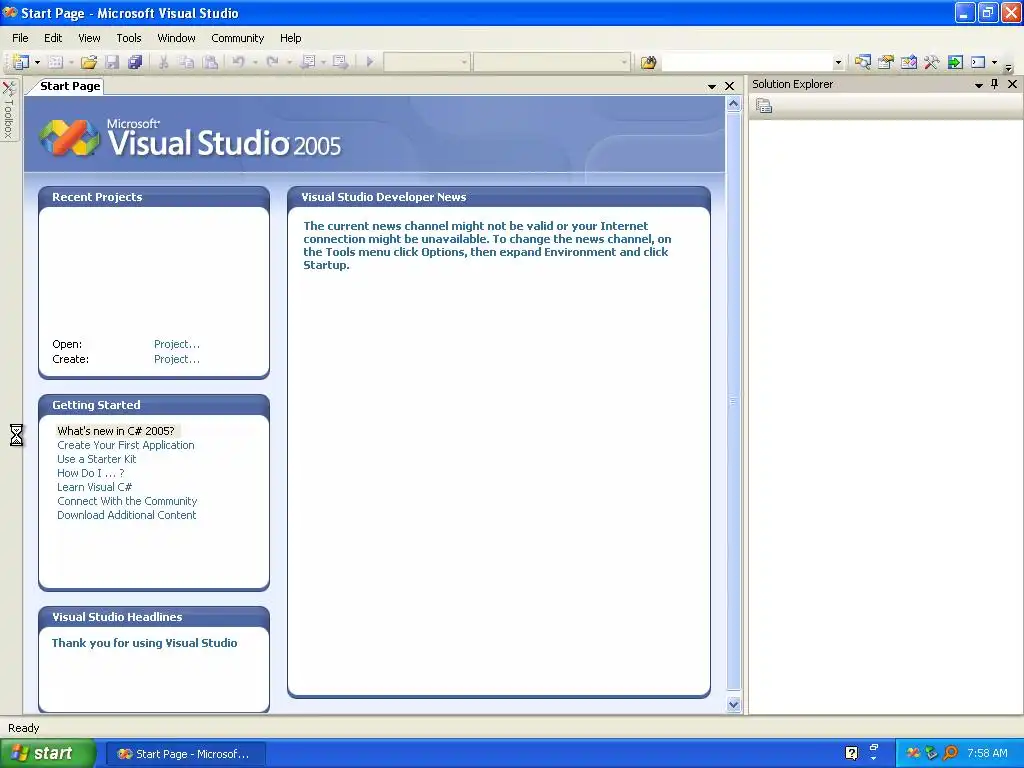Viewport: 1024px width, 768px height.
Task: Click the Cut scissors icon
Action: [x=163, y=62]
